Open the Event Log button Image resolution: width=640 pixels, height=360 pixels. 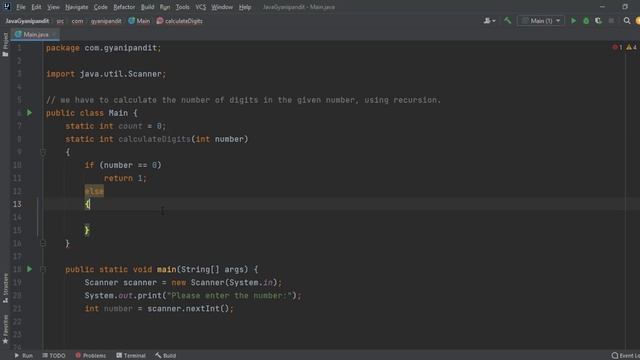tap(625, 356)
